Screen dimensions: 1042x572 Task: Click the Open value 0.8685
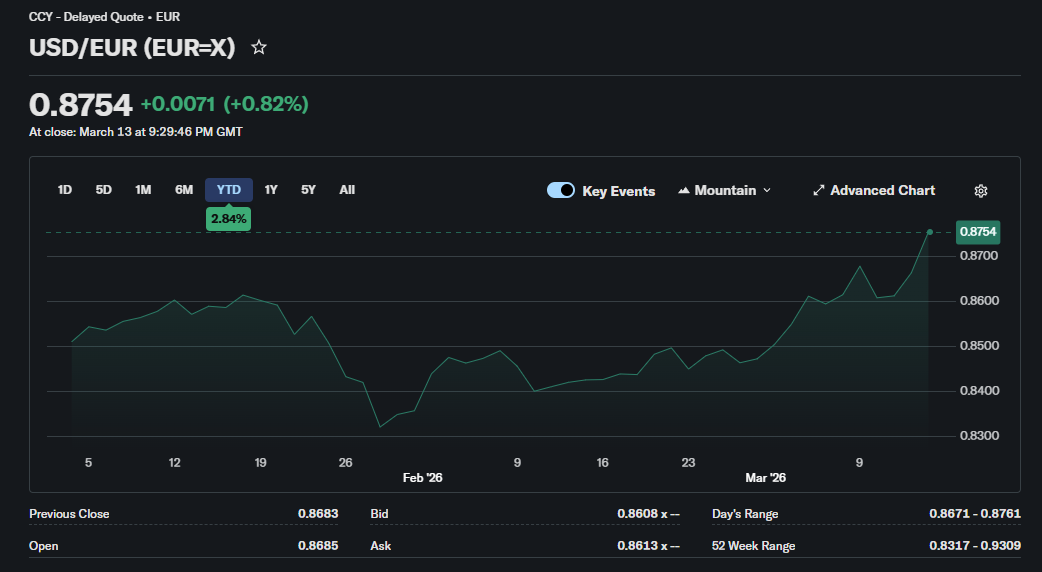318,545
